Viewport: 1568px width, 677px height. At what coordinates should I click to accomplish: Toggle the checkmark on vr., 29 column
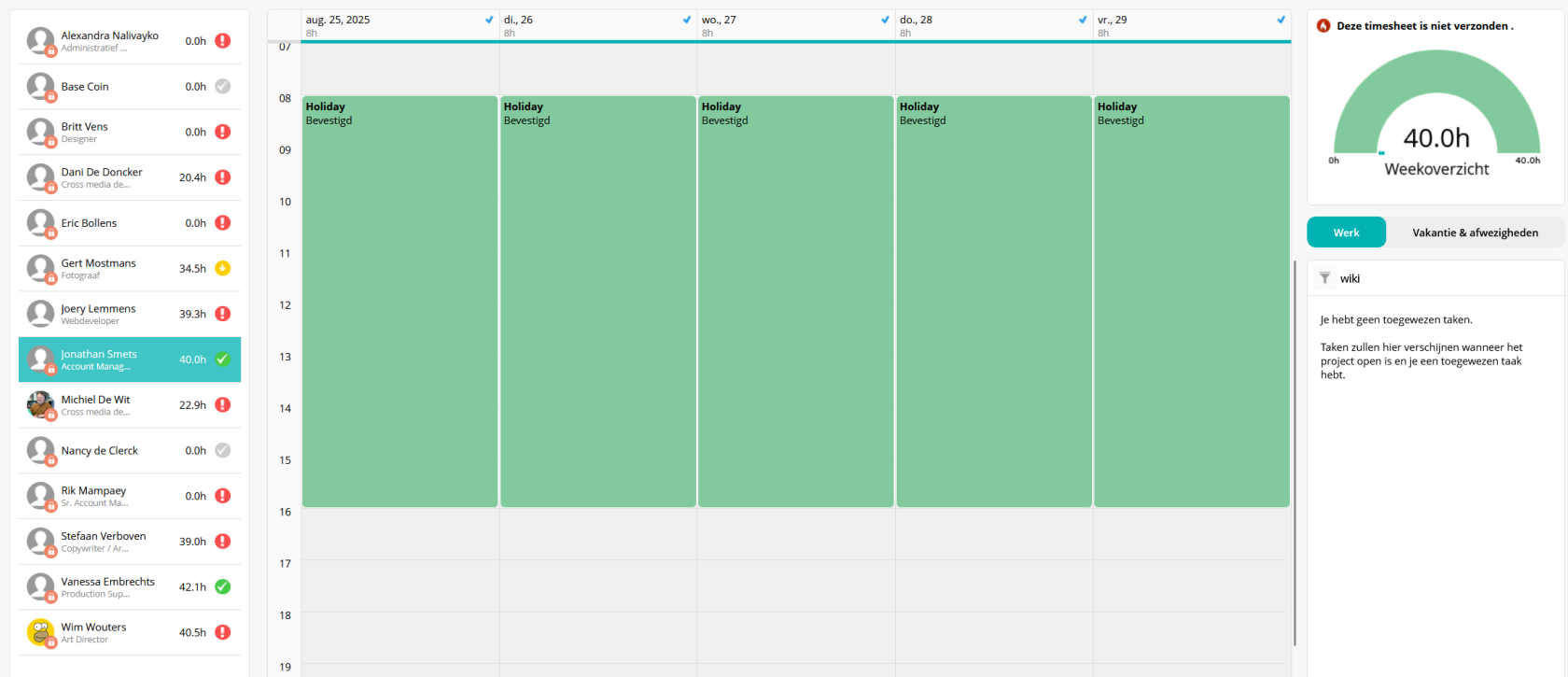(x=1281, y=20)
